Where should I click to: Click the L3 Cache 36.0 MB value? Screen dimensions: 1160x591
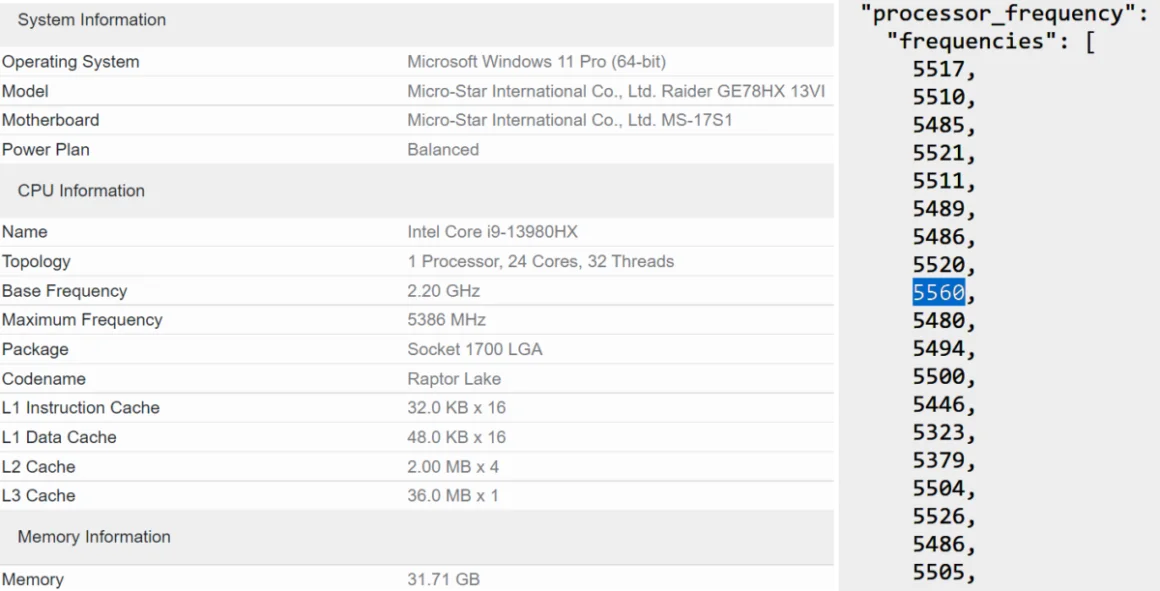[x=453, y=496]
